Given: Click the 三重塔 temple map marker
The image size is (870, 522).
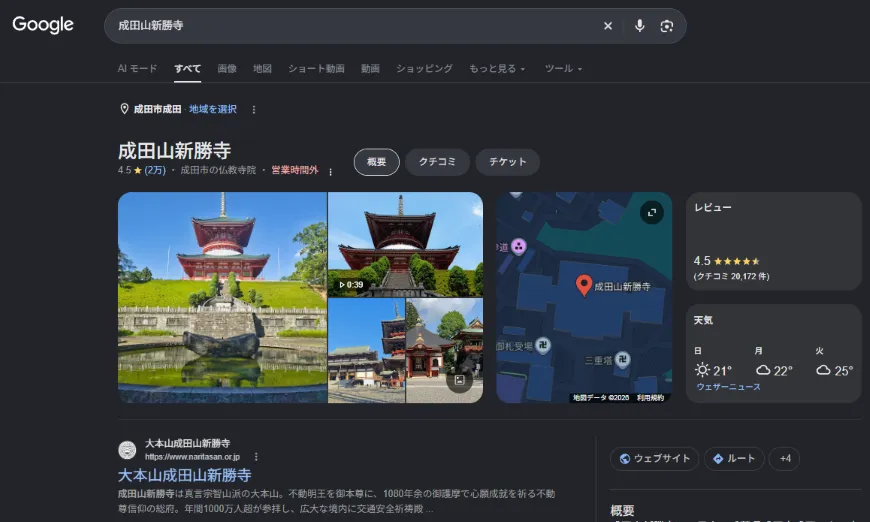Looking at the screenshot, I should 623,359.
